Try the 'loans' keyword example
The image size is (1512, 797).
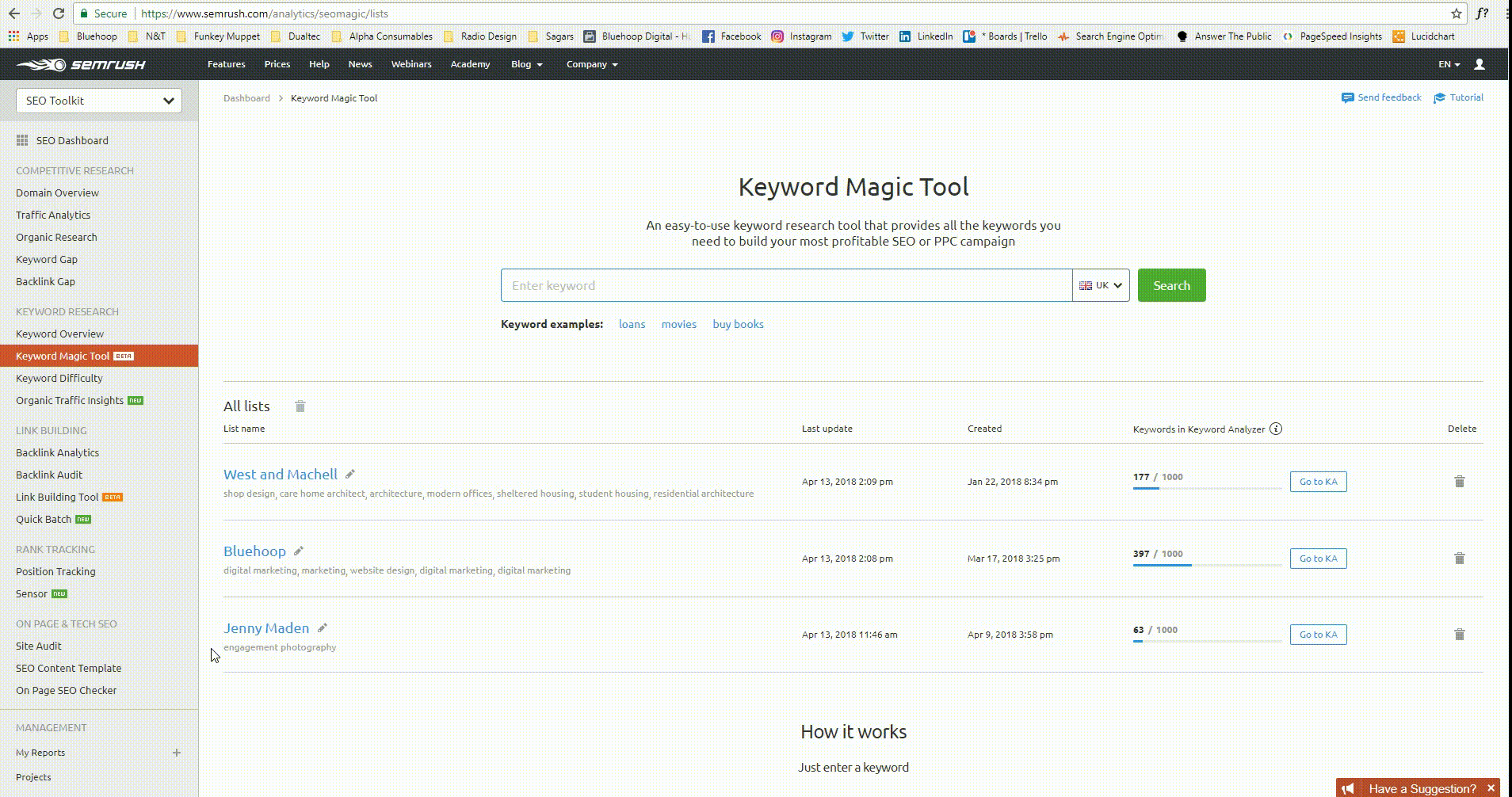tap(632, 324)
